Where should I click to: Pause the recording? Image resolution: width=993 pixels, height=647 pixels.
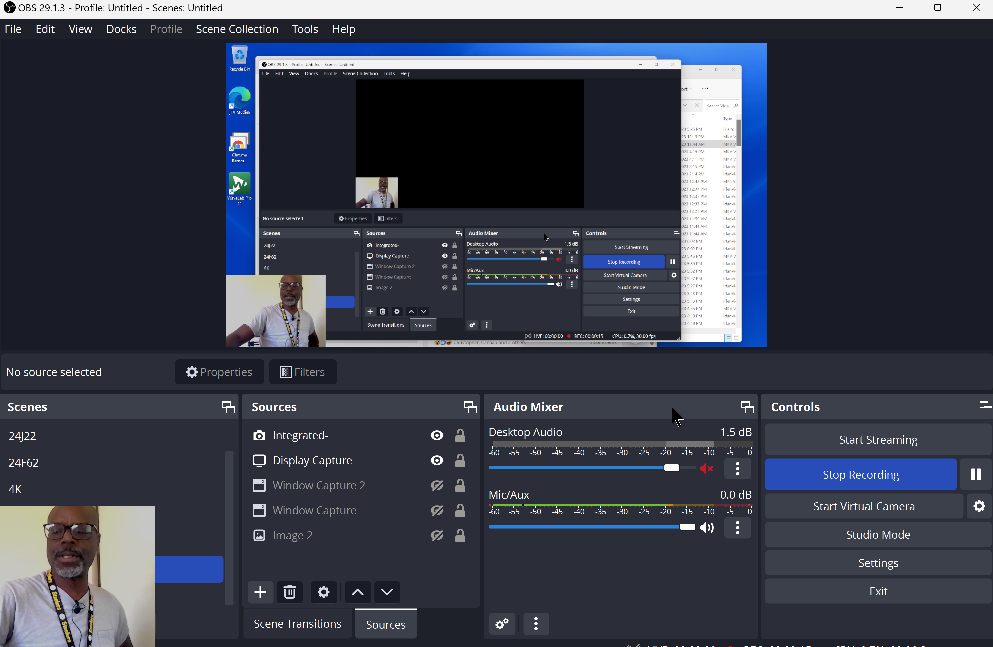point(976,474)
